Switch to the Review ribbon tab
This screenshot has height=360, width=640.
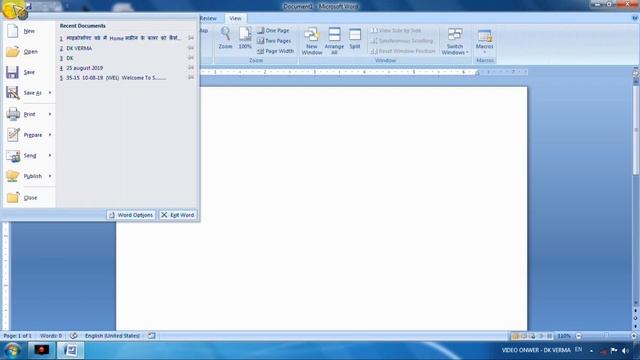click(208, 18)
